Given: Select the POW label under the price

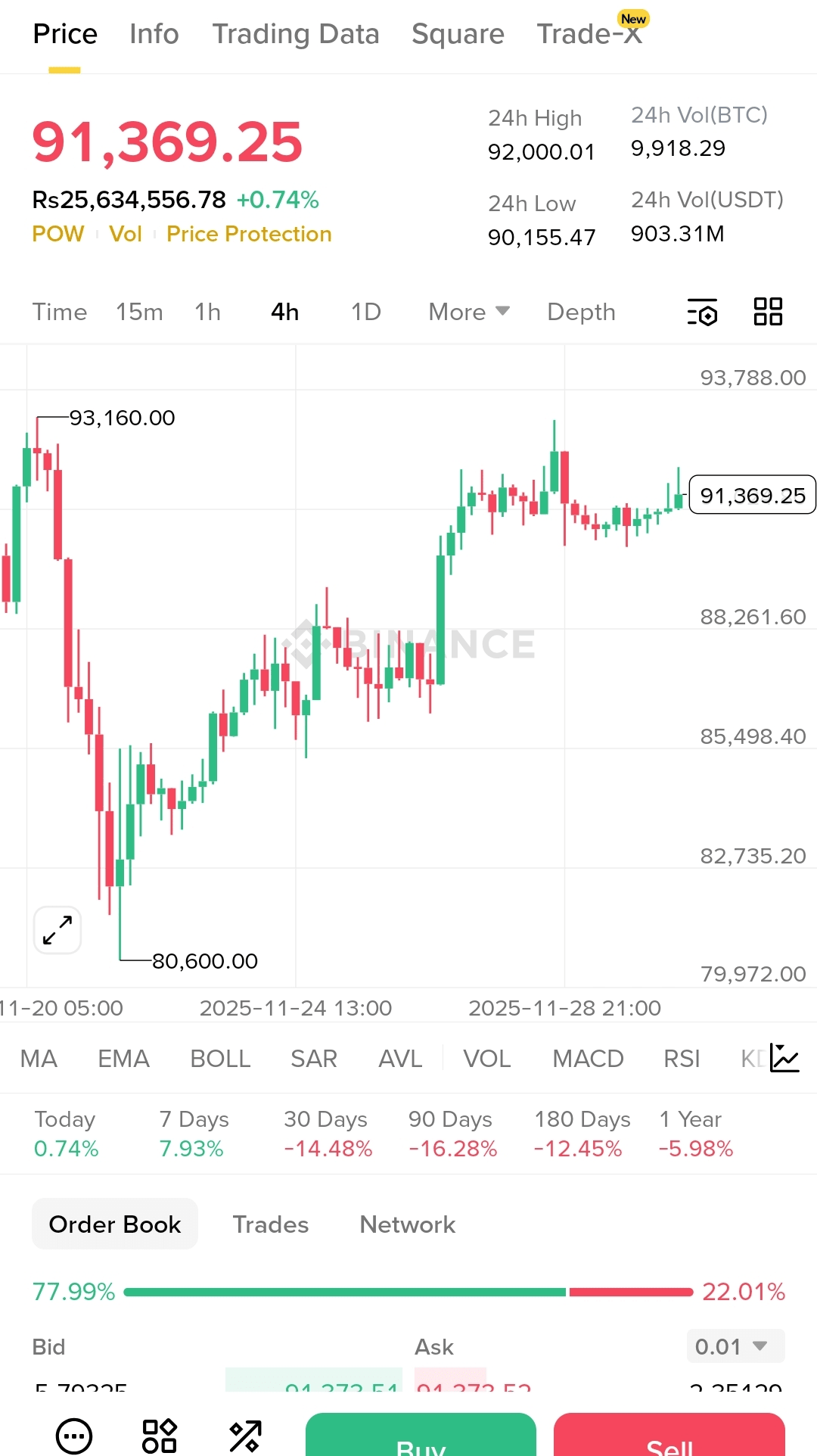Looking at the screenshot, I should [57, 234].
